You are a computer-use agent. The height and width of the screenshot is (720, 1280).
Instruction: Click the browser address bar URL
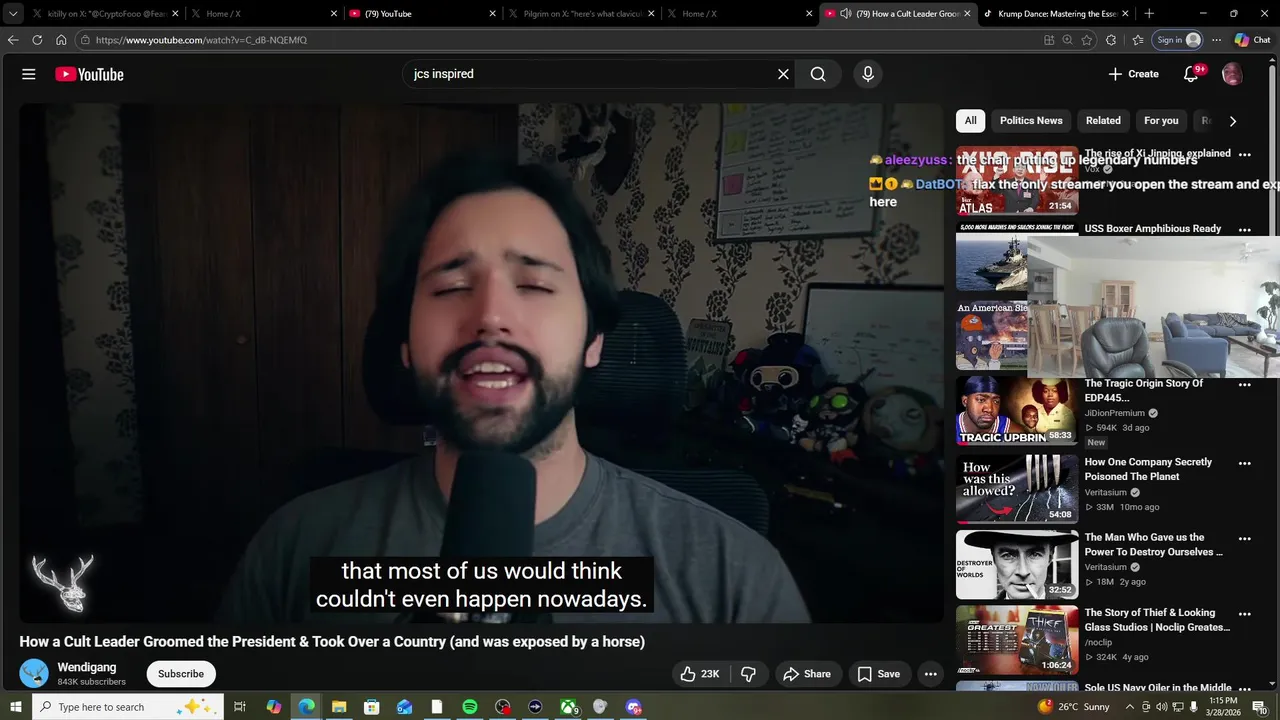[201, 40]
